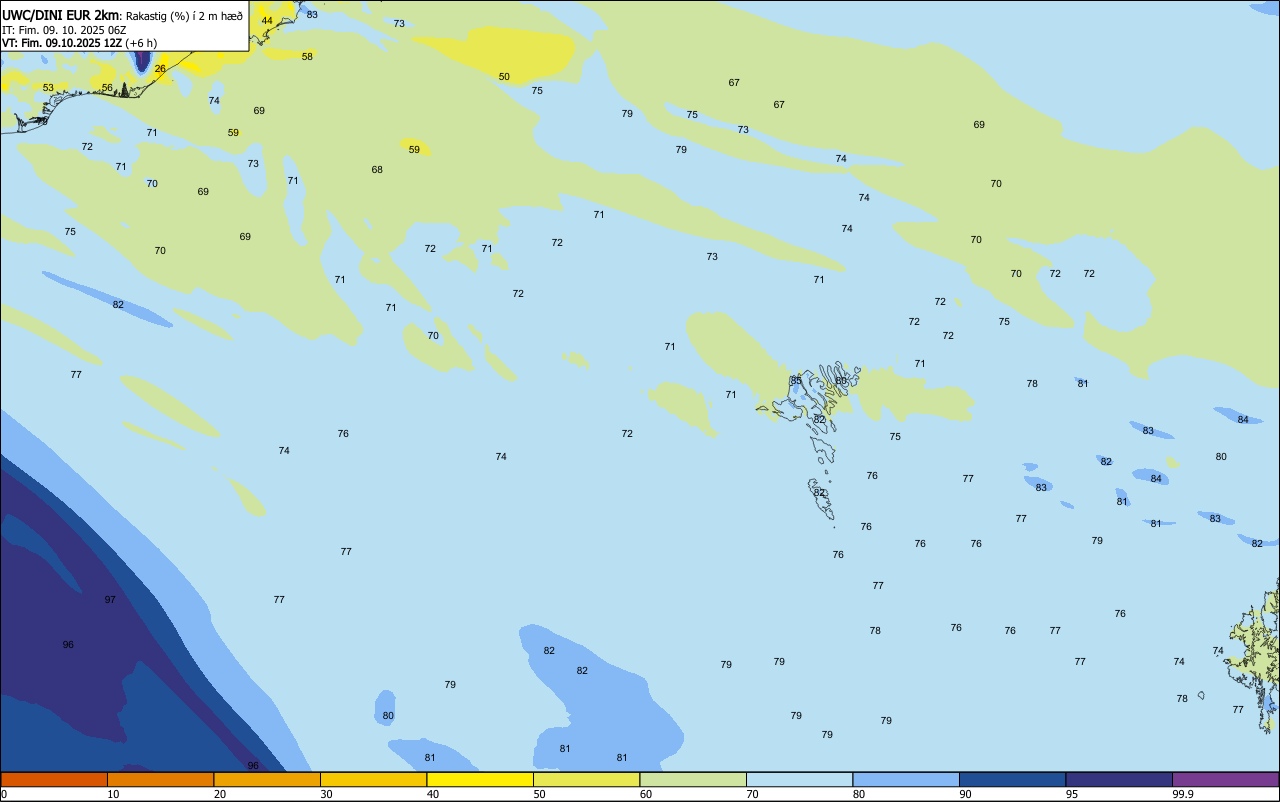1280x802 pixels.
Task: Select the 95–99.9 navy legend swatch
Action: point(1119,779)
